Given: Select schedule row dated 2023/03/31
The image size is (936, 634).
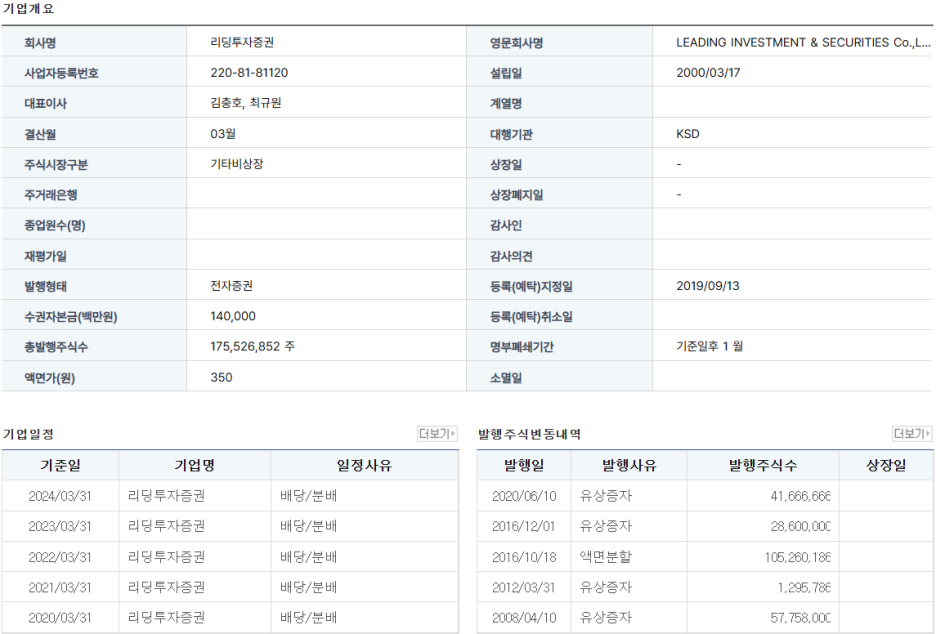Looking at the screenshot, I should [x=230, y=527].
